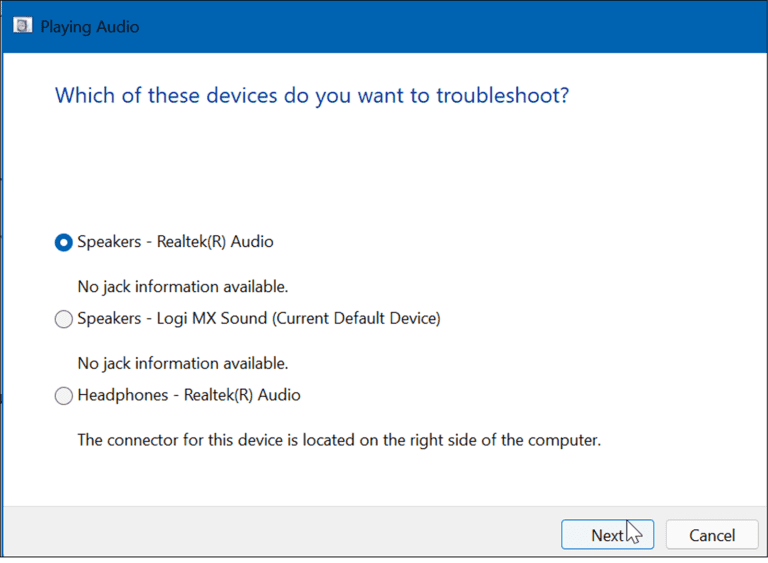Screen dimensions: 768x563
Task: Select the Speakers - Realtek(R) Audio radio button
Action: 64,242
